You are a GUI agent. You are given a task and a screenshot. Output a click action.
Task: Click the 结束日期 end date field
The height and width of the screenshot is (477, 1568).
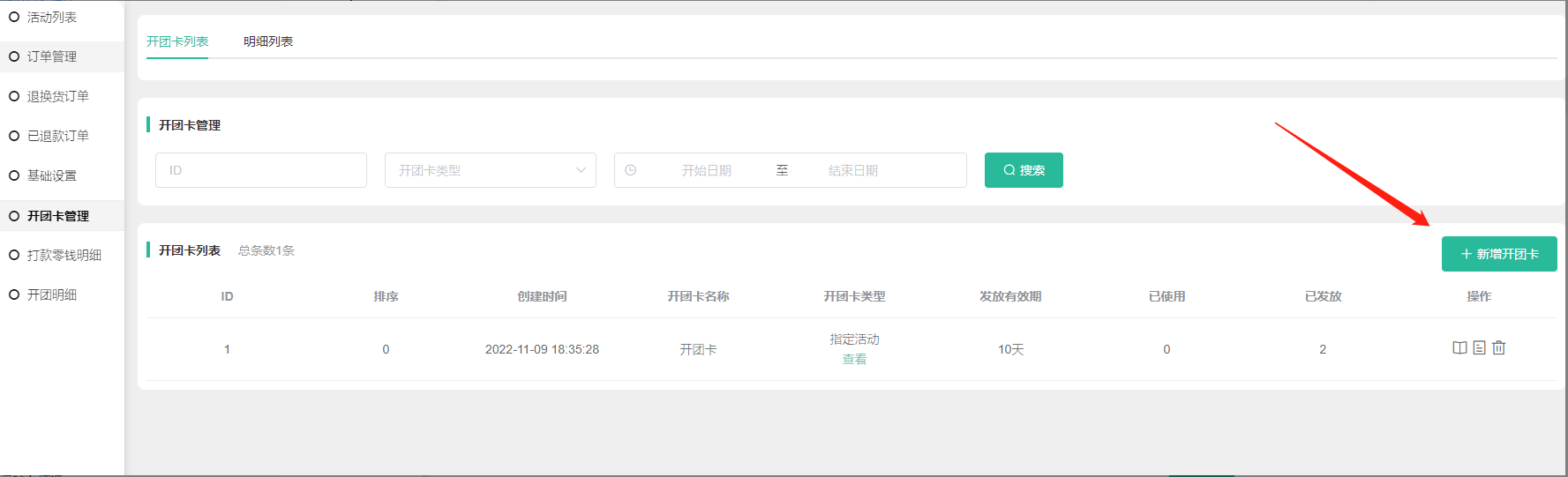[x=852, y=170]
